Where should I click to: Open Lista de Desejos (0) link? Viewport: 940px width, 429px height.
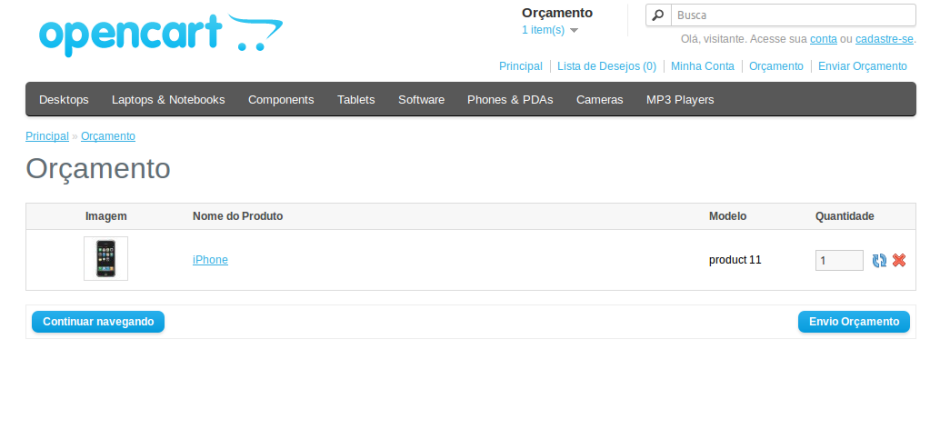pyautogui.click(x=607, y=67)
